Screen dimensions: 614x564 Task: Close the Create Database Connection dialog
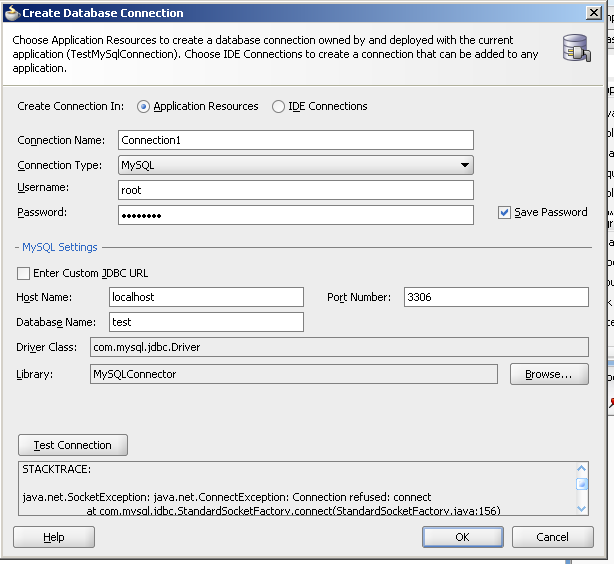point(594,12)
